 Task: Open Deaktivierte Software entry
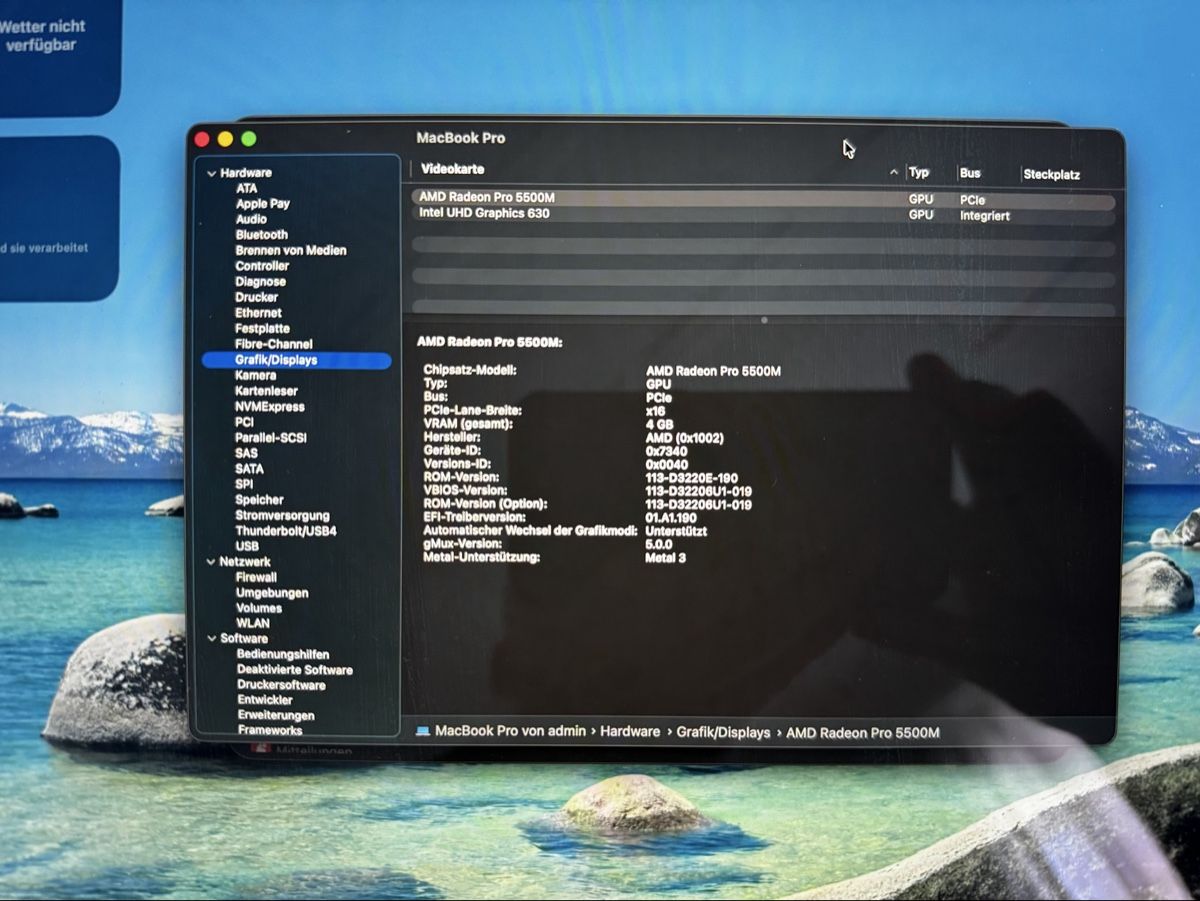click(x=295, y=670)
